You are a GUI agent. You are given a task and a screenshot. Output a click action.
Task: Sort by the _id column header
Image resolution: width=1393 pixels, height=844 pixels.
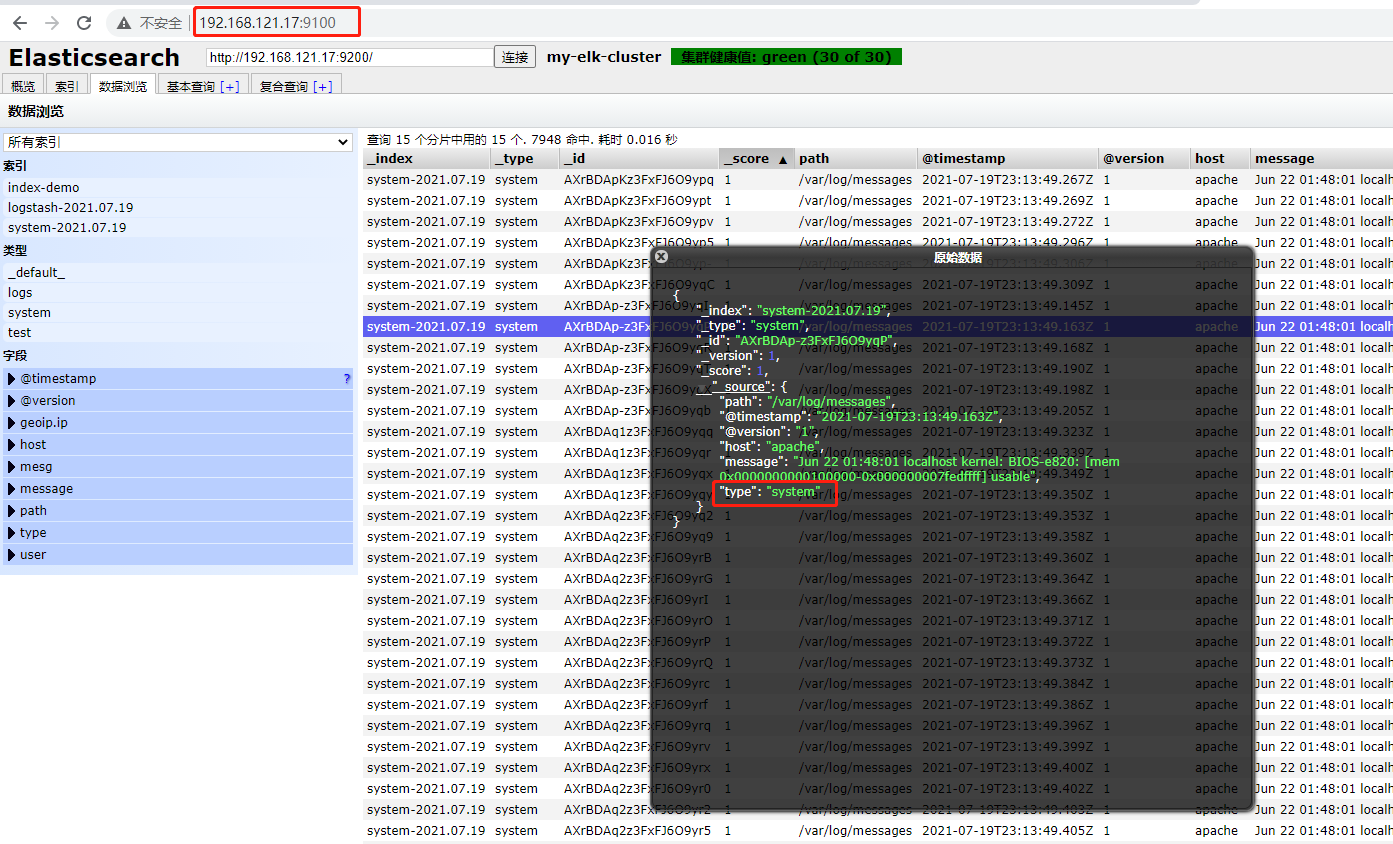[639, 158]
